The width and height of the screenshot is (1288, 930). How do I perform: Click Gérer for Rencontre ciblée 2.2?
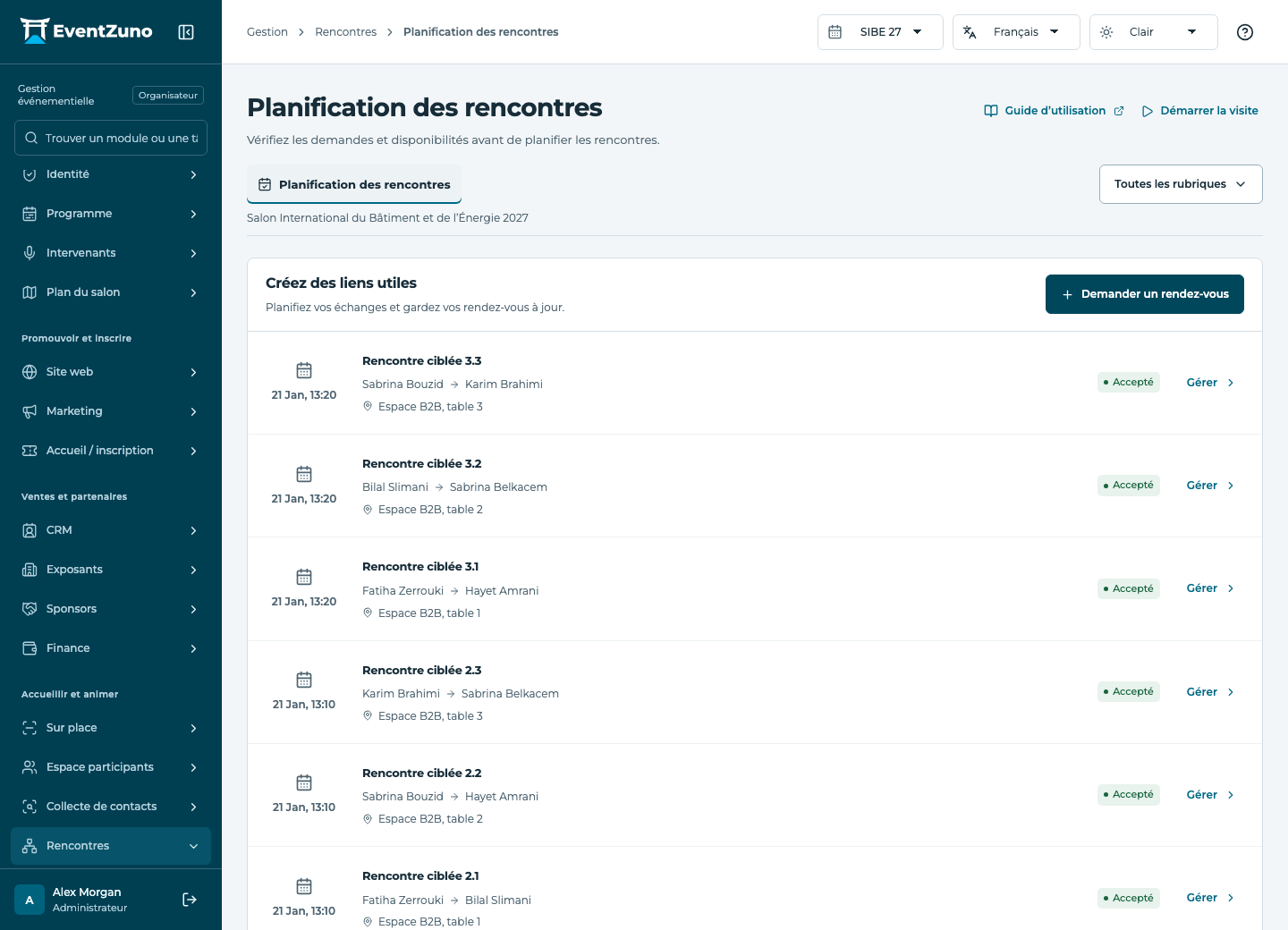(x=1210, y=795)
